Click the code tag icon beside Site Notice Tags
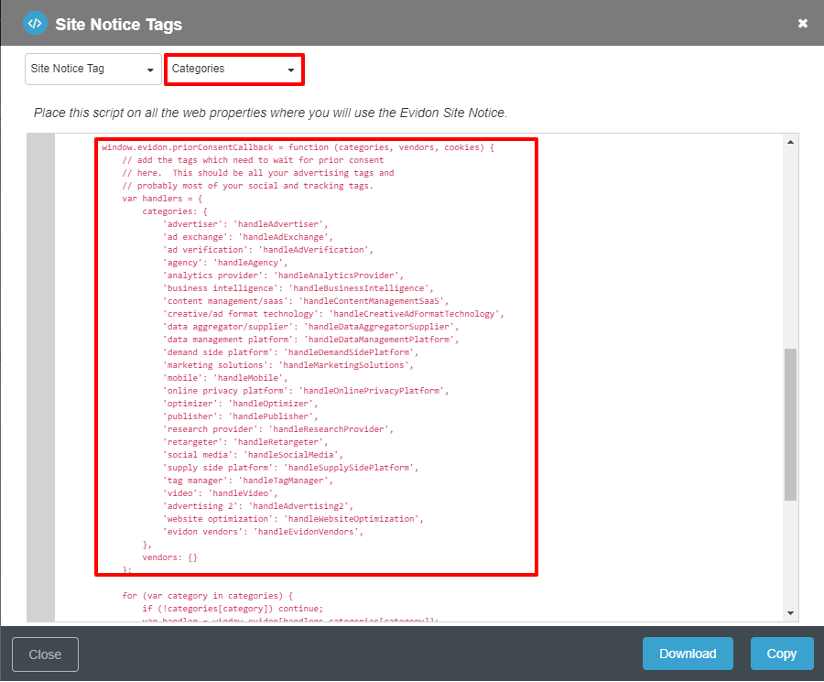 [x=35, y=24]
